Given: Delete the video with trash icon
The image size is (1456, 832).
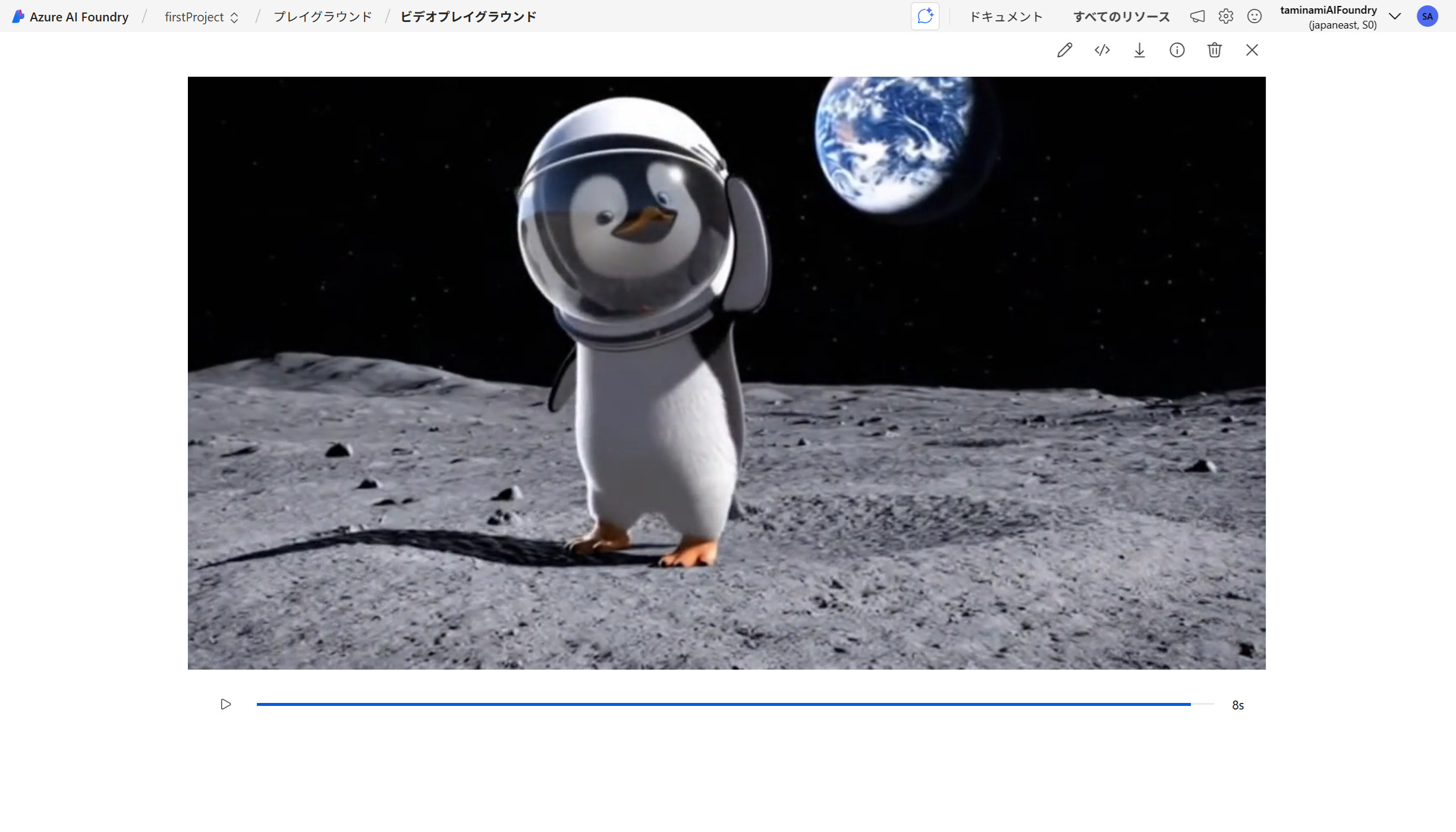Looking at the screenshot, I should (x=1214, y=50).
